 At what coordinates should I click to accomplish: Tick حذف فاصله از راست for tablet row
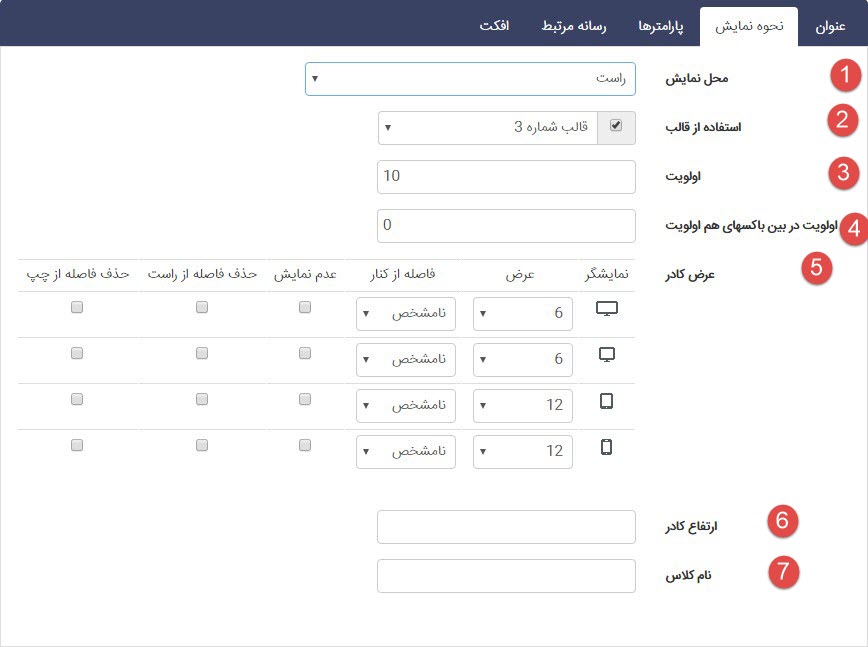point(202,400)
